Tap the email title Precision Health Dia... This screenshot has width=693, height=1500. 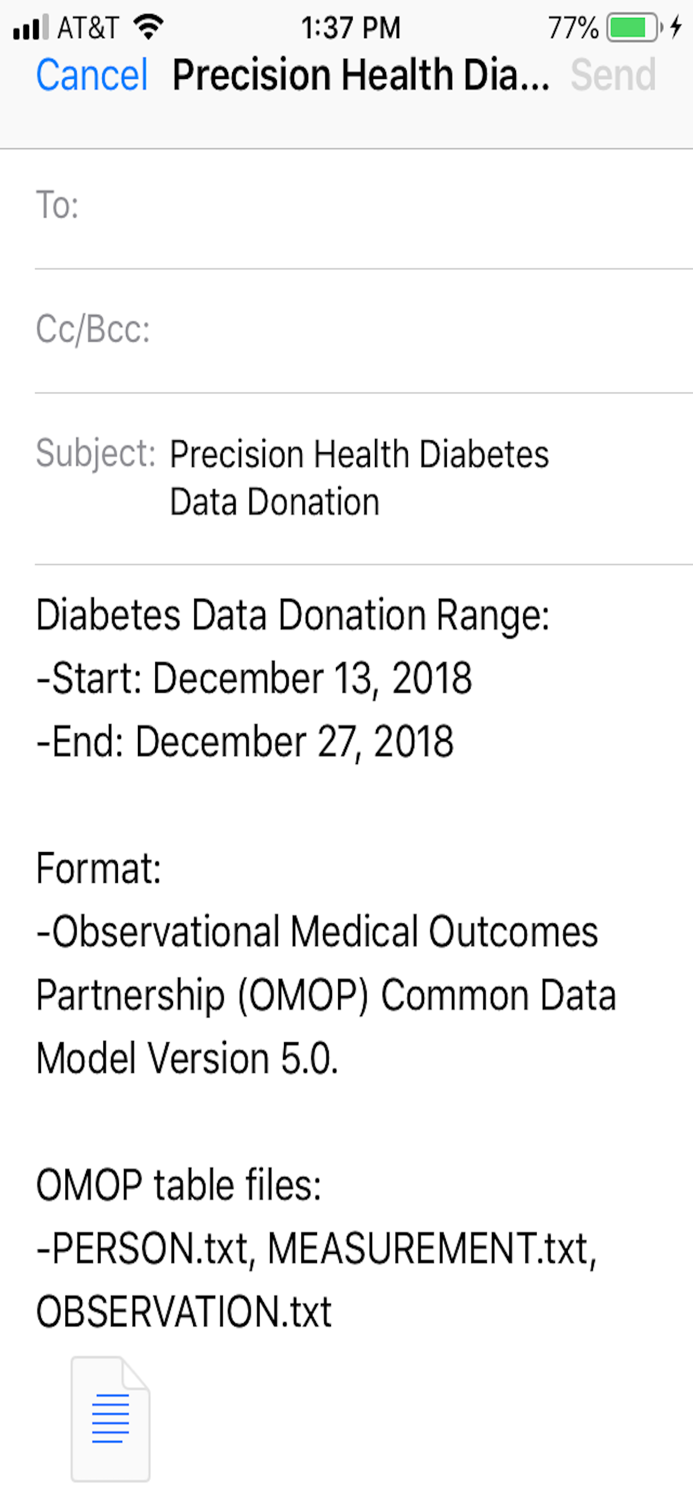pyautogui.click(x=360, y=75)
